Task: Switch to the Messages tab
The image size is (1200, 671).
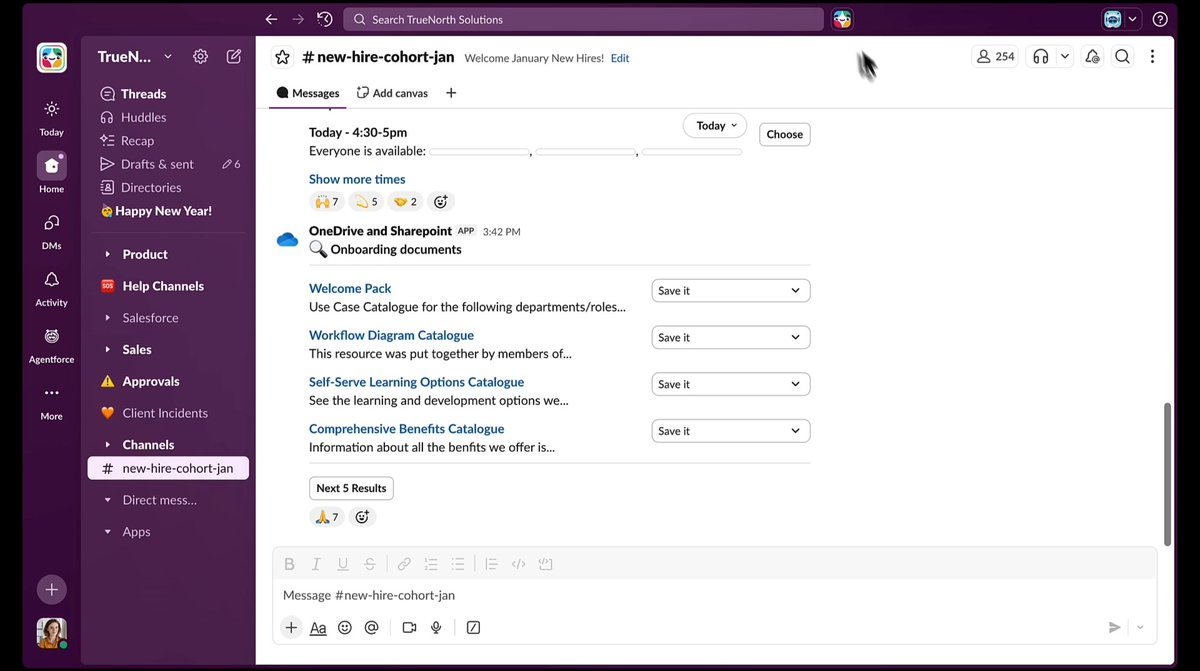Action: pos(308,93)
